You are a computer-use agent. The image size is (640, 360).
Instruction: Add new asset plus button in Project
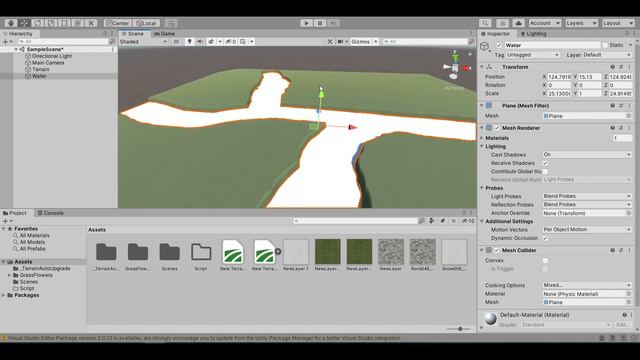click(5, 221)
